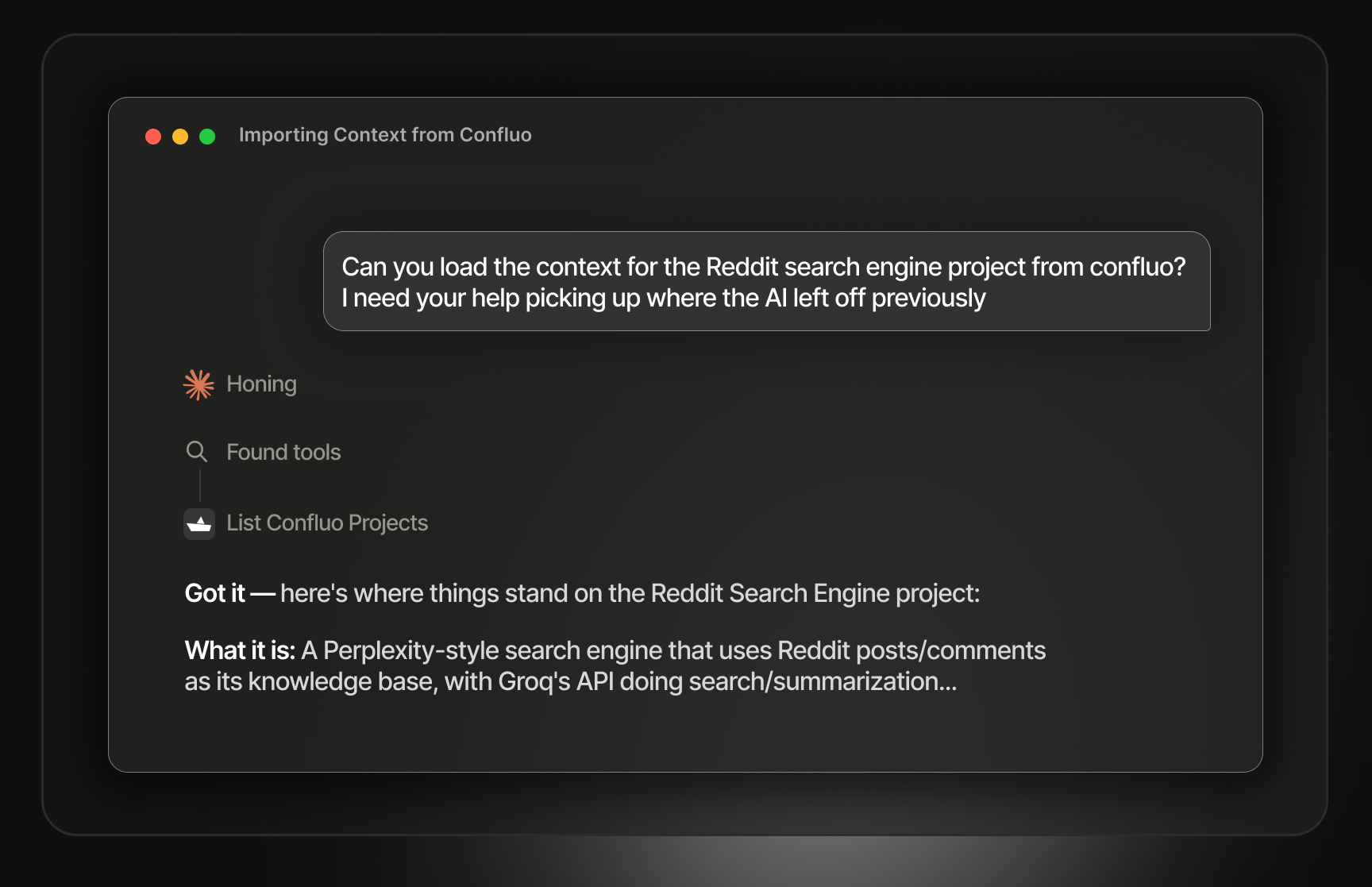The image size is (1372, 887).
Task: Click the bold Got it text
Action: tap(214, 593)
